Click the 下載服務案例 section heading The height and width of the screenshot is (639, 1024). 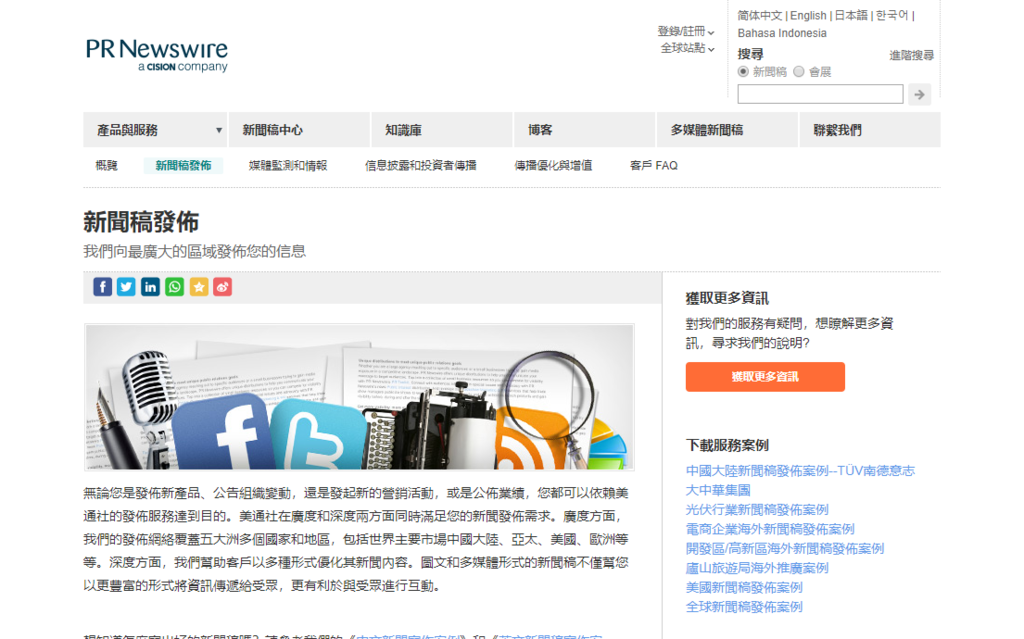727,446
